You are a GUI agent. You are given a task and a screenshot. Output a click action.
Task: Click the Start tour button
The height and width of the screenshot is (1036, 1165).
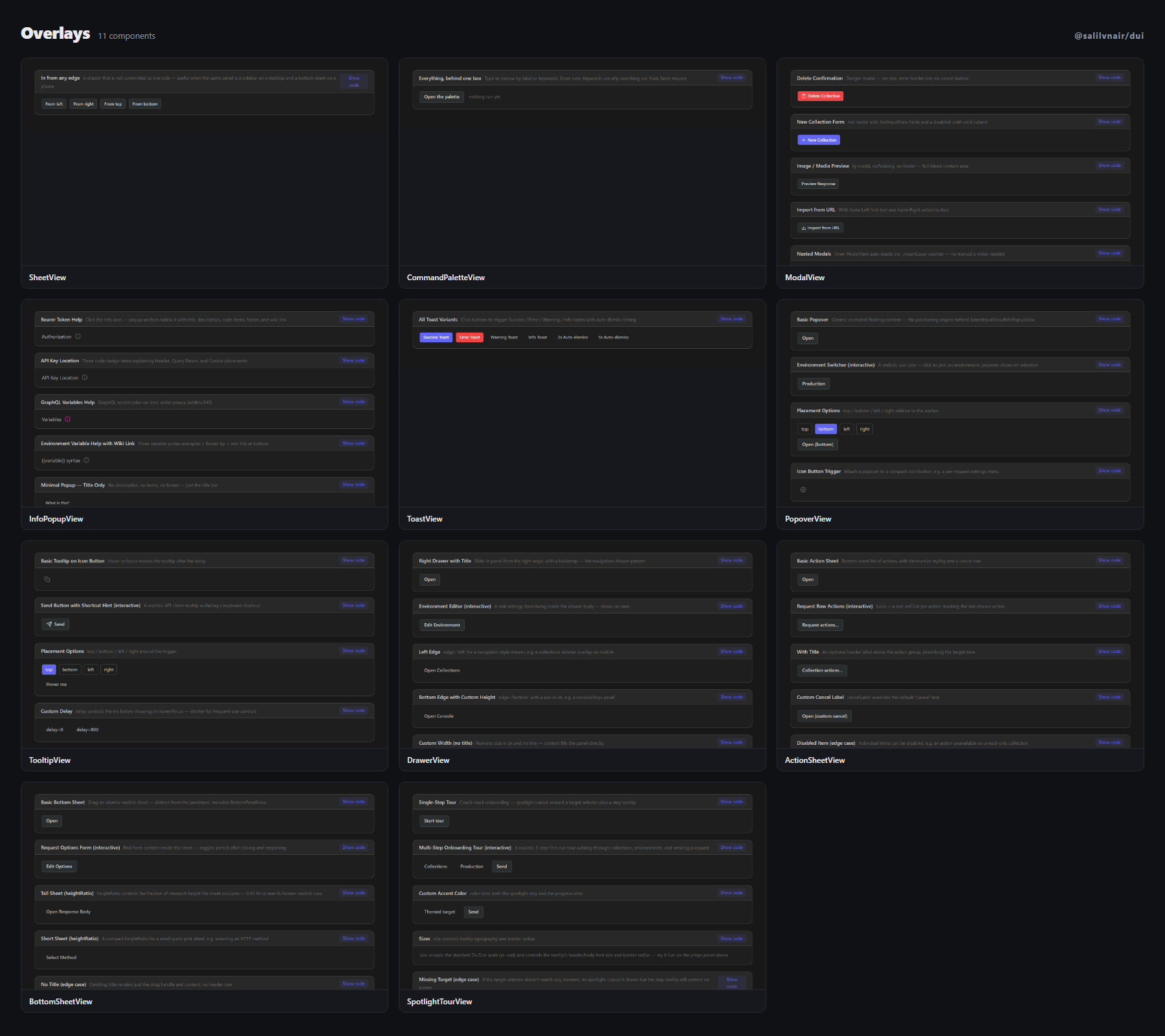(x=434, y=821)
